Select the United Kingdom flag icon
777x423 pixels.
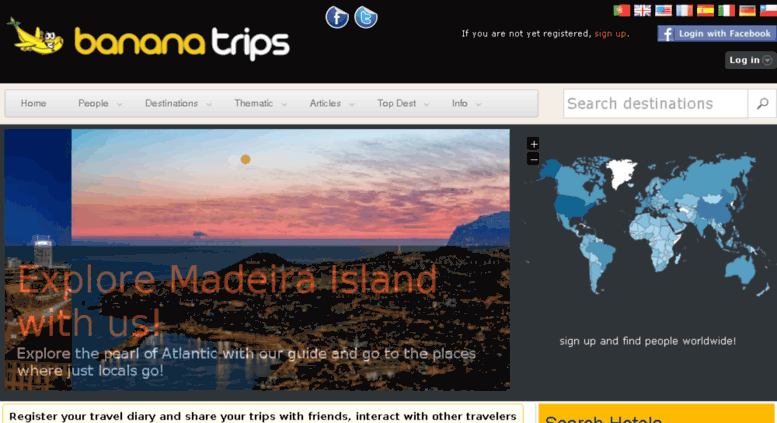pyautogui.click(x=642, y=10)
